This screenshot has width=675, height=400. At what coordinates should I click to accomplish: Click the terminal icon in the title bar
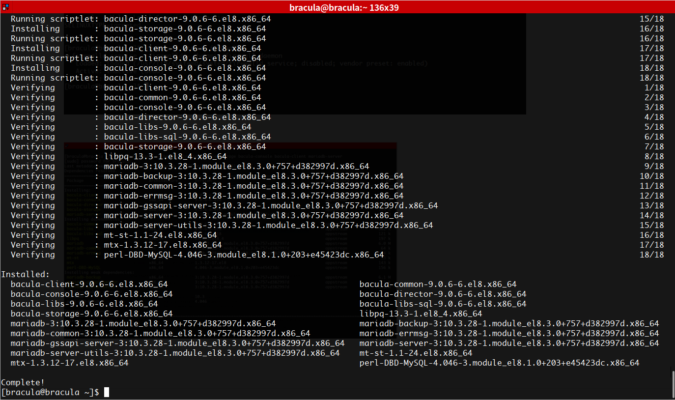[x=5, y=7]
